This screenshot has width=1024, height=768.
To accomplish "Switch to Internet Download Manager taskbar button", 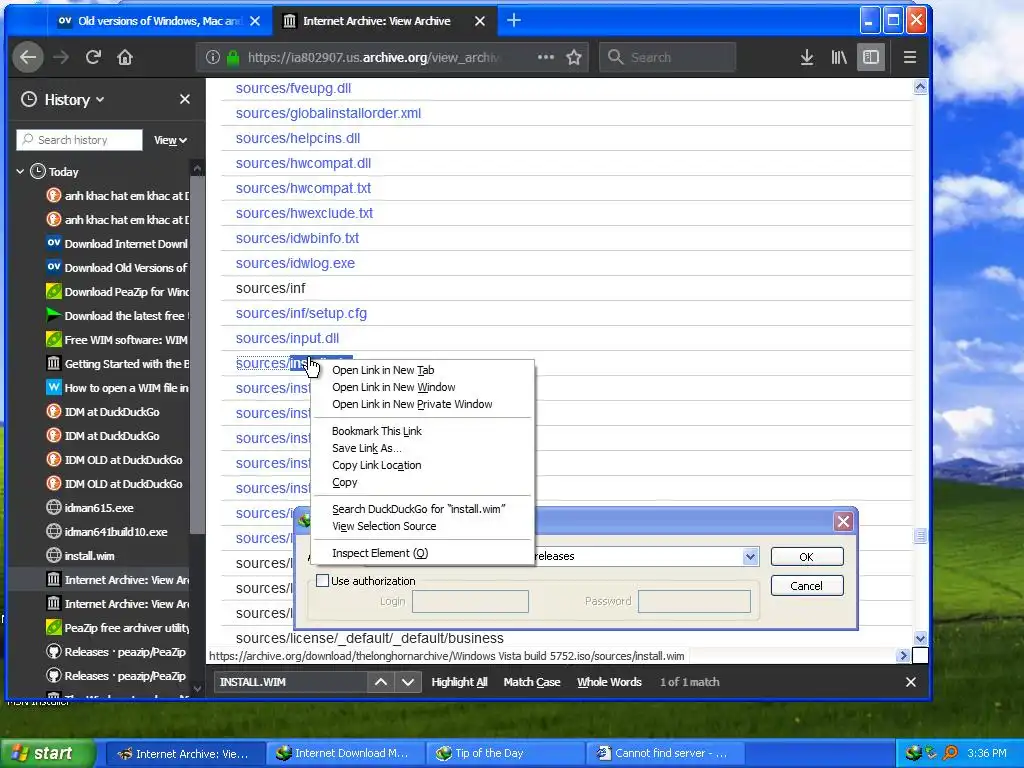I will [x=345, y=753].
